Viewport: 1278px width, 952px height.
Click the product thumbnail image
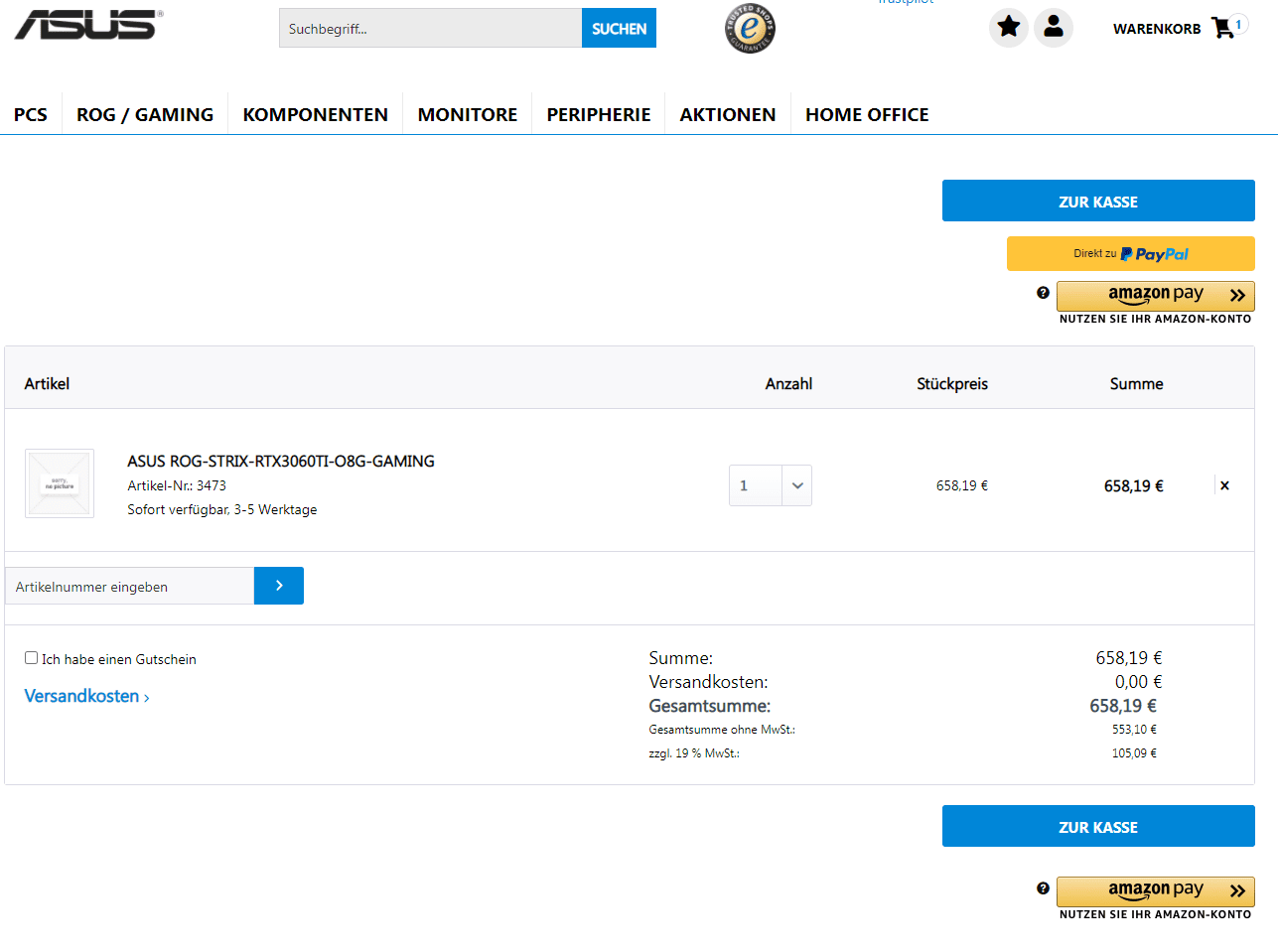(x=60, y=483)
